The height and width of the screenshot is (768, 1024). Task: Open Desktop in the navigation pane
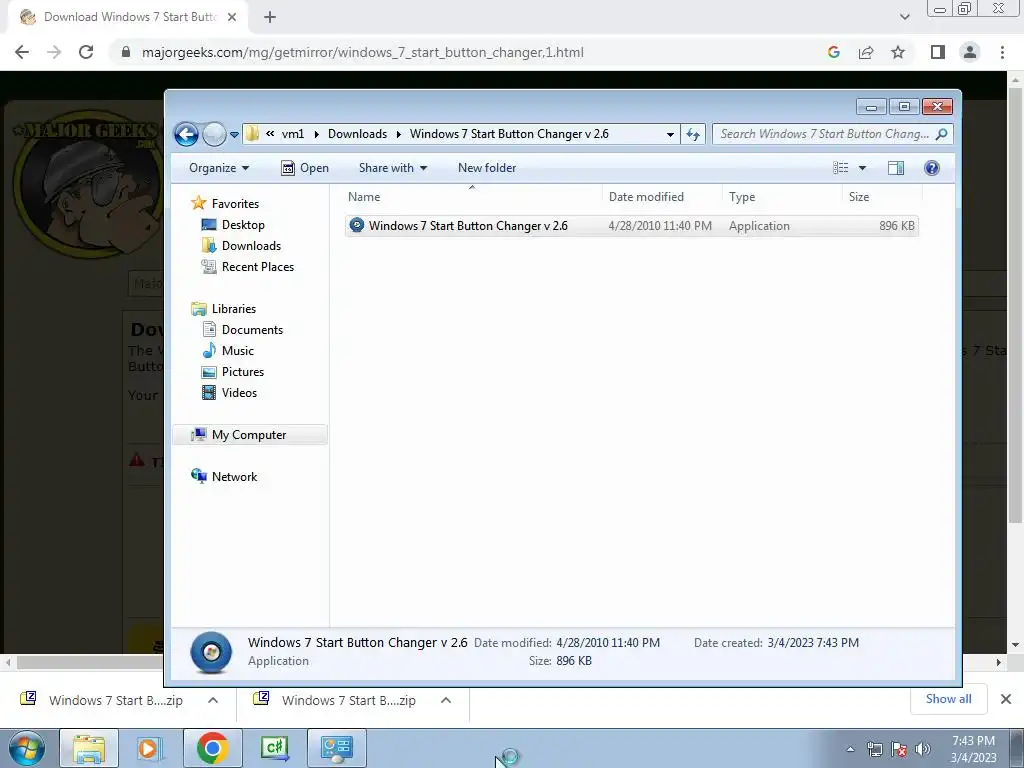[243, 225]
